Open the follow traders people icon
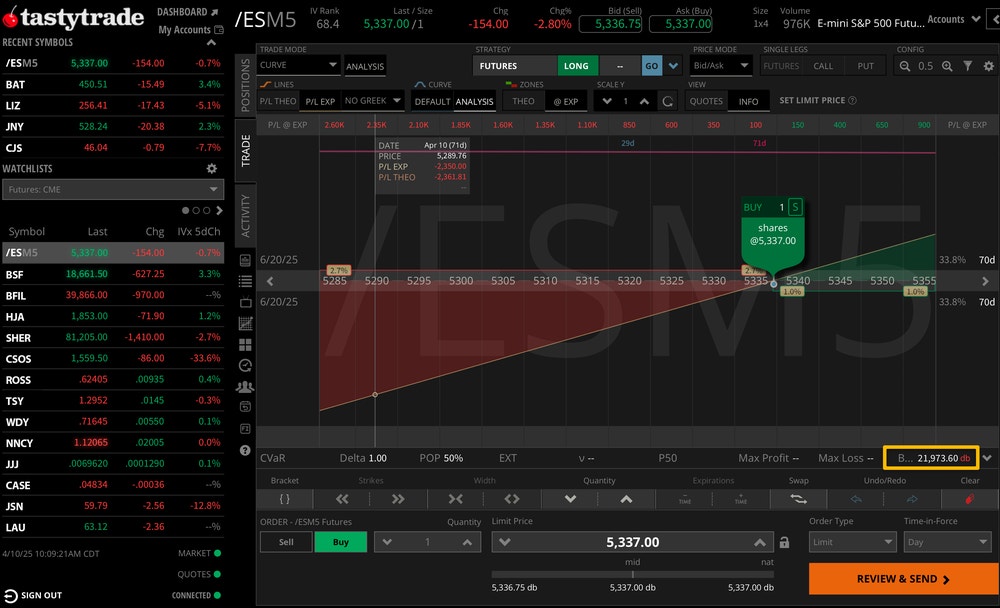 tap(245, 387)
